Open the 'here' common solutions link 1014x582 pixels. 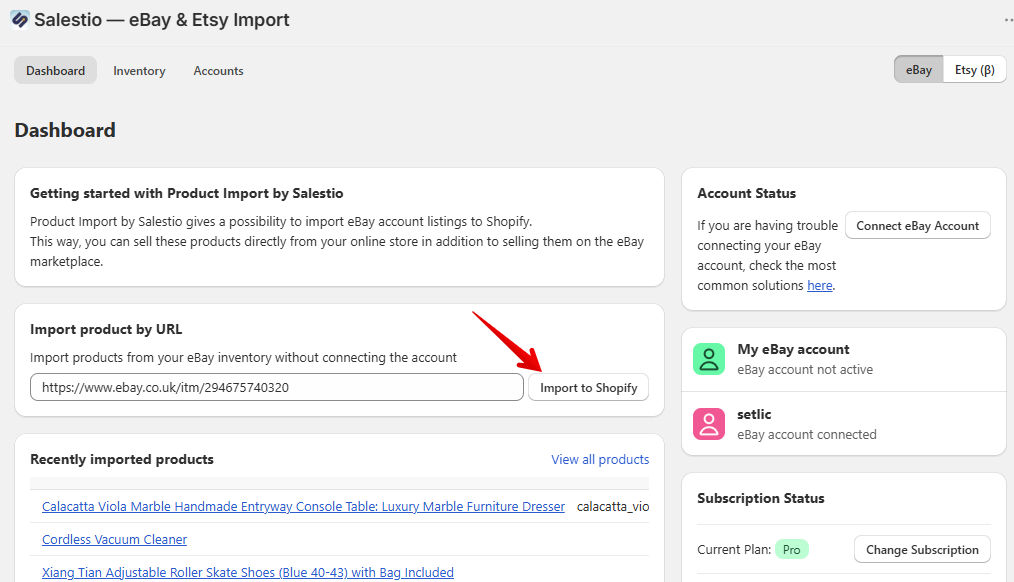(x=819, y=285)
